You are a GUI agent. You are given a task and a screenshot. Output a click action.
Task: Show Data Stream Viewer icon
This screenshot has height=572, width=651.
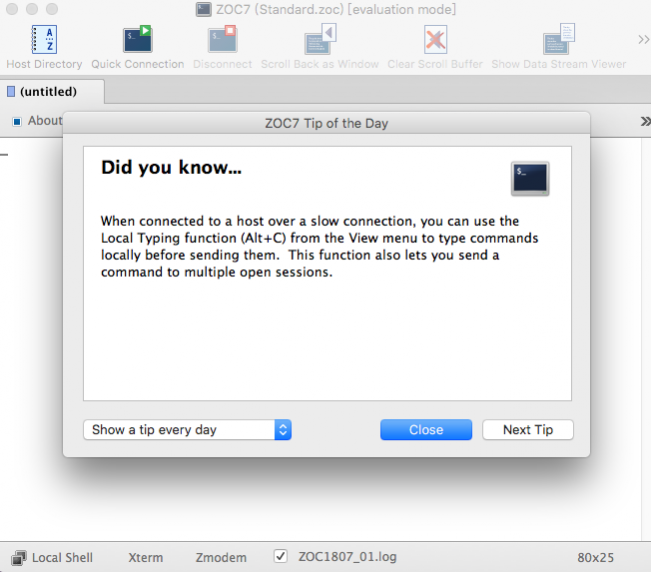point(559,40)
